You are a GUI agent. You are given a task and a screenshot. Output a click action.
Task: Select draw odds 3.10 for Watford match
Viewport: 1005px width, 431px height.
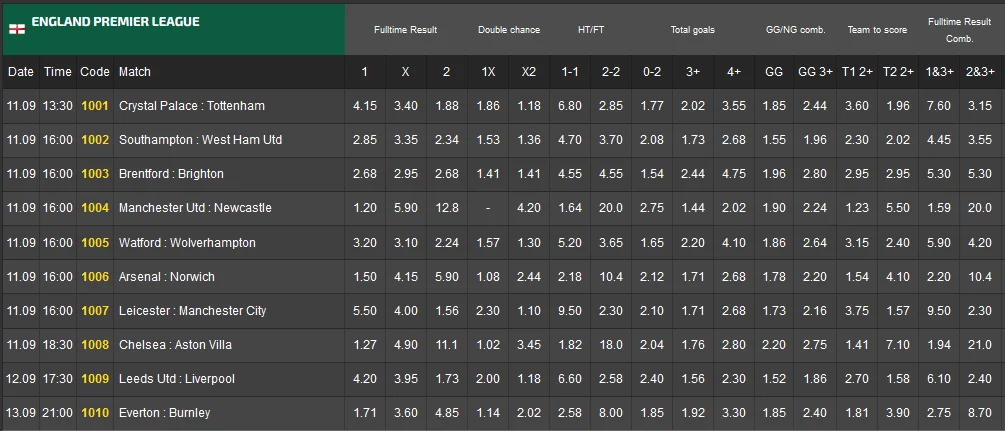click(405, 243)
